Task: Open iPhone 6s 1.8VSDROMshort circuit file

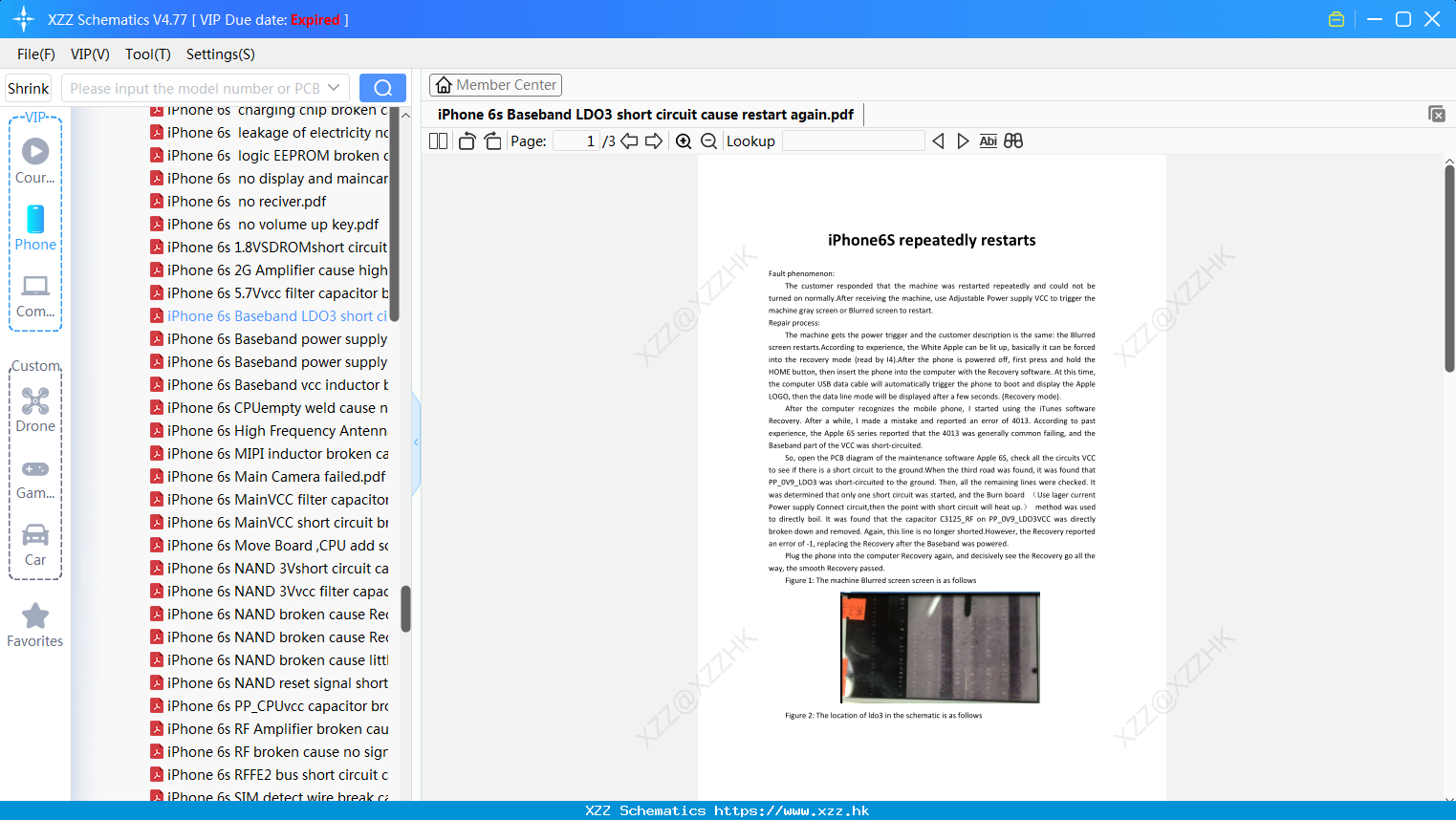Action: click(269, 248)
